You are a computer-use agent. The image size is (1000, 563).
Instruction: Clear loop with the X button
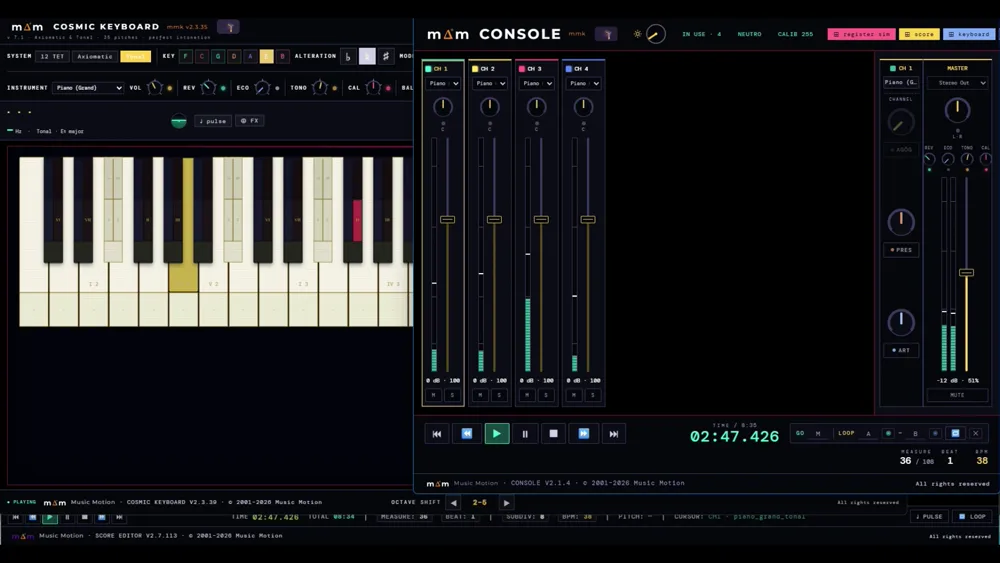pyautogui.click(x=976, y=433)
